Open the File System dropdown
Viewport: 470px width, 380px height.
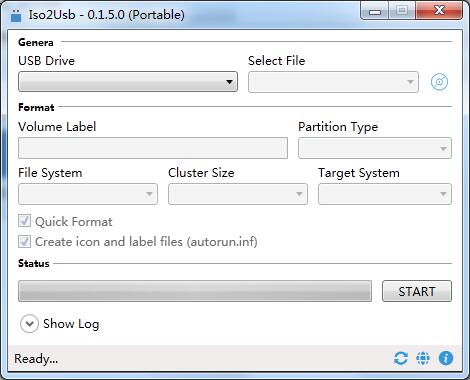pos(88,194)
